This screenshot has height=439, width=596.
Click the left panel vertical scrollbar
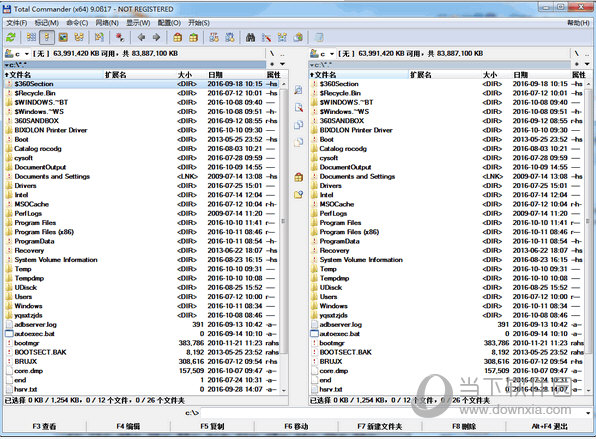pos(284,236)
